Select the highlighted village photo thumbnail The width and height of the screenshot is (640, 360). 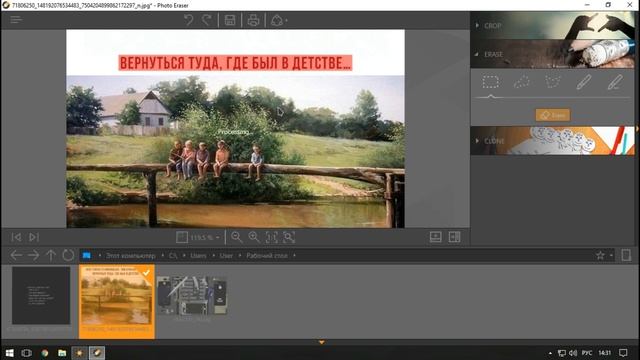tap(117, 301)
